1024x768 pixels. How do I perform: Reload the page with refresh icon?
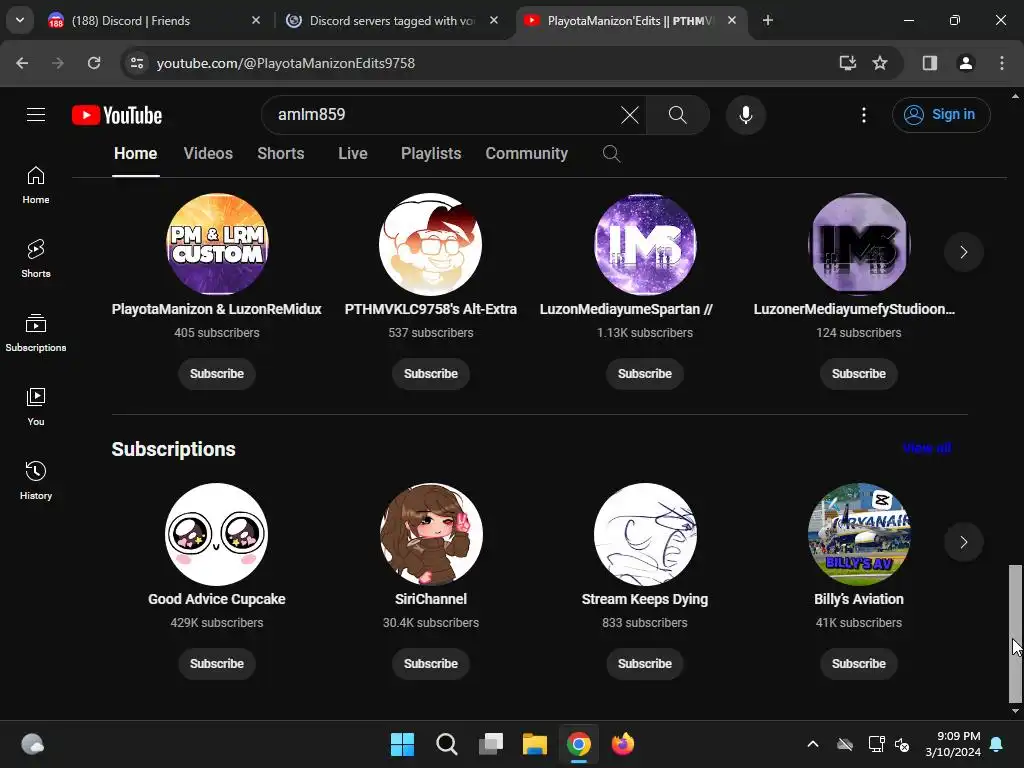[94, 63]
